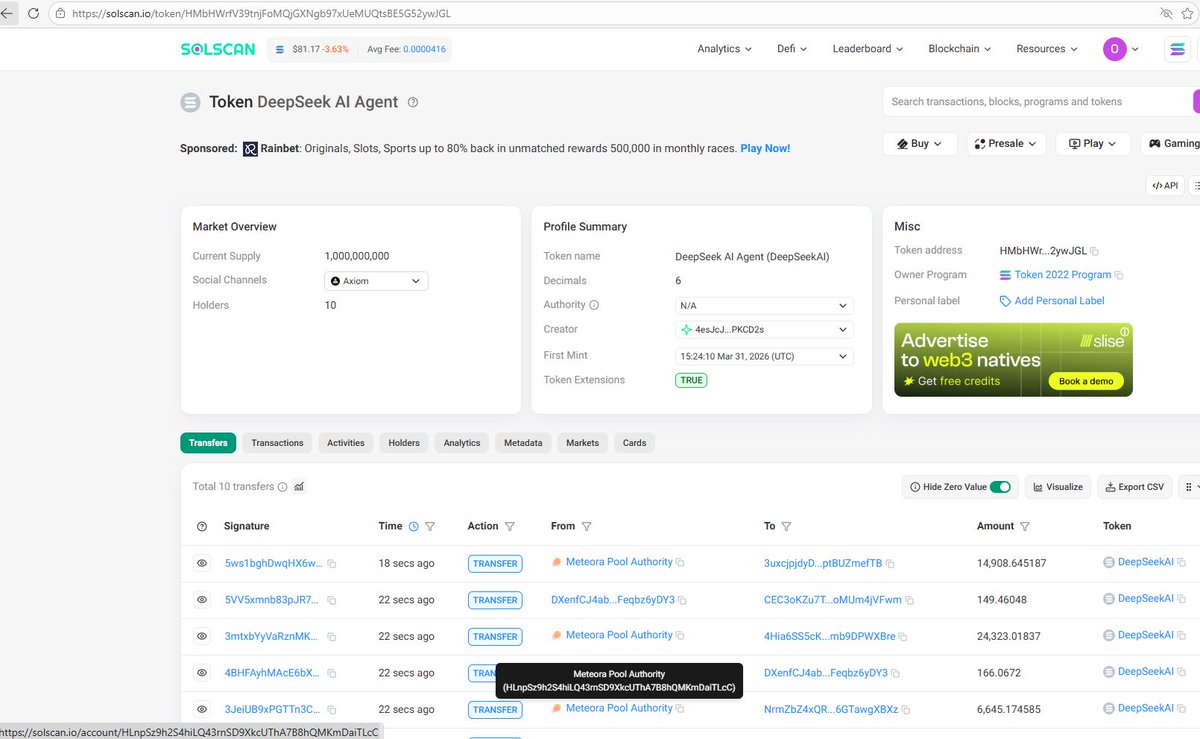Switch to the Activities tab
Image resolution: width=1200 pixels, height=739 pixels.
tap(346, 443)
